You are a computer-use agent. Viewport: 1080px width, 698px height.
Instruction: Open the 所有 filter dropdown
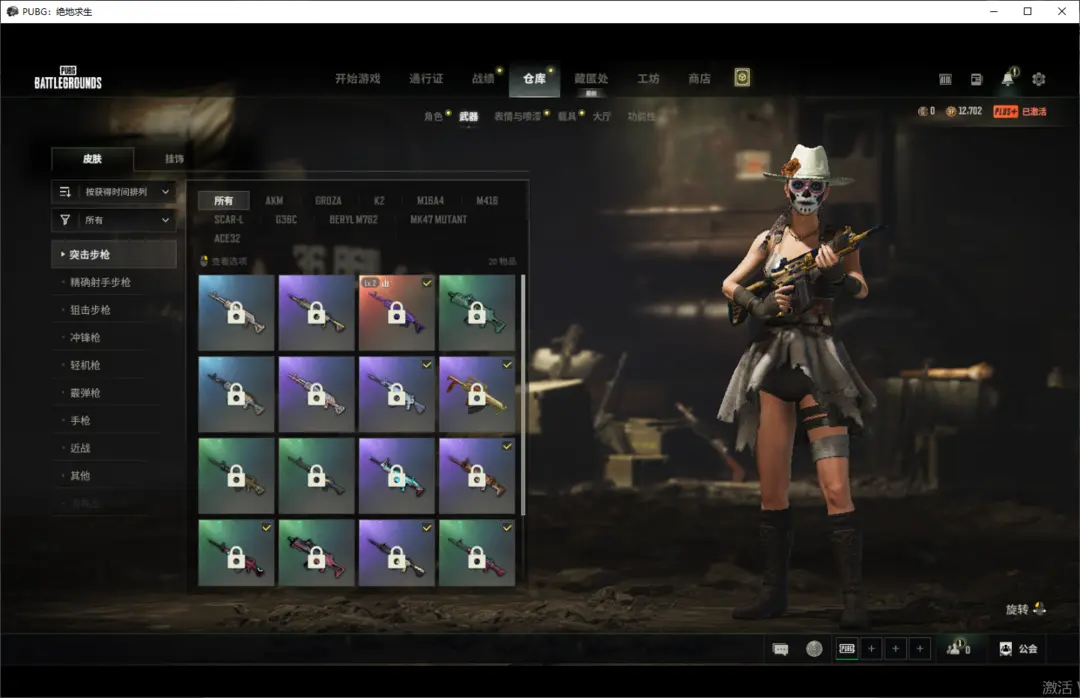point(114,220)
